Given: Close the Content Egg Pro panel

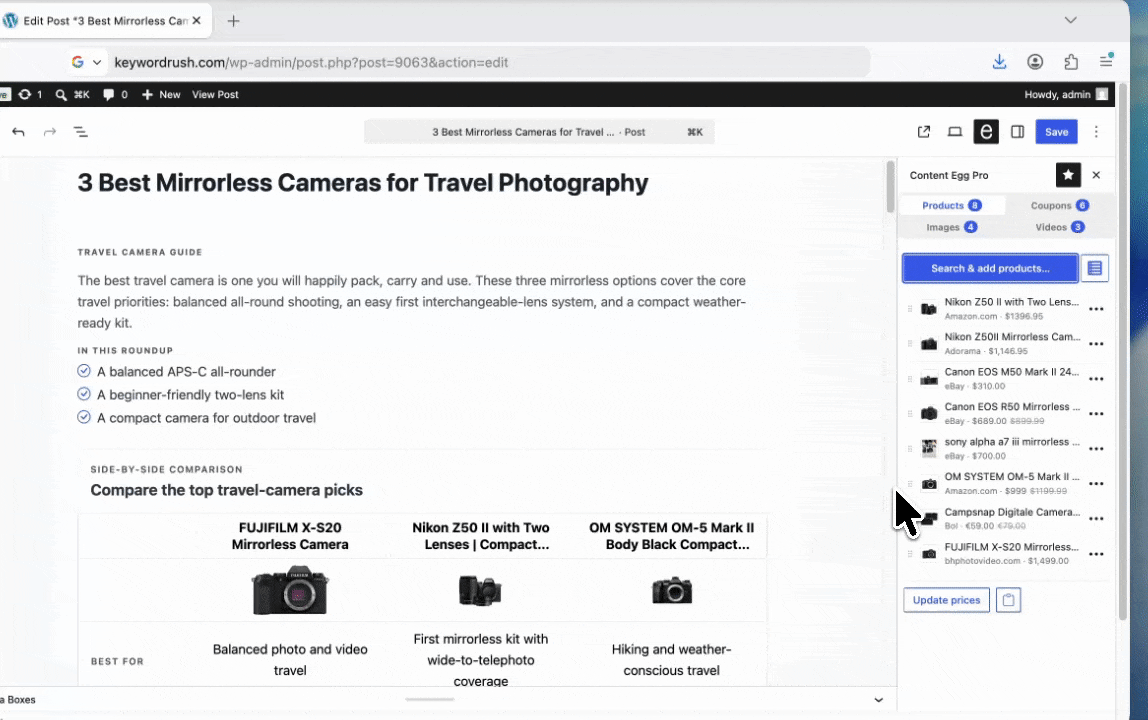Looking at the screenshot, I should tap(1096, 175).
